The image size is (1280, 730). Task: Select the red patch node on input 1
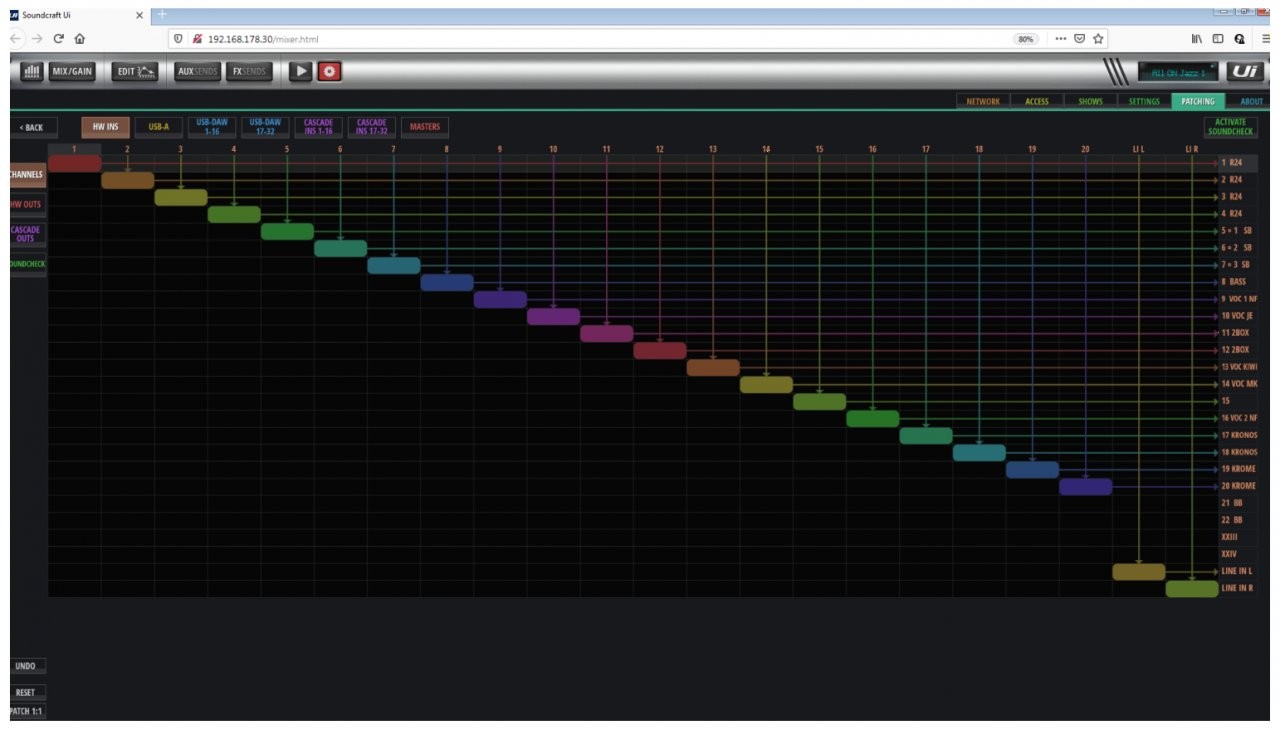(75, 163)
